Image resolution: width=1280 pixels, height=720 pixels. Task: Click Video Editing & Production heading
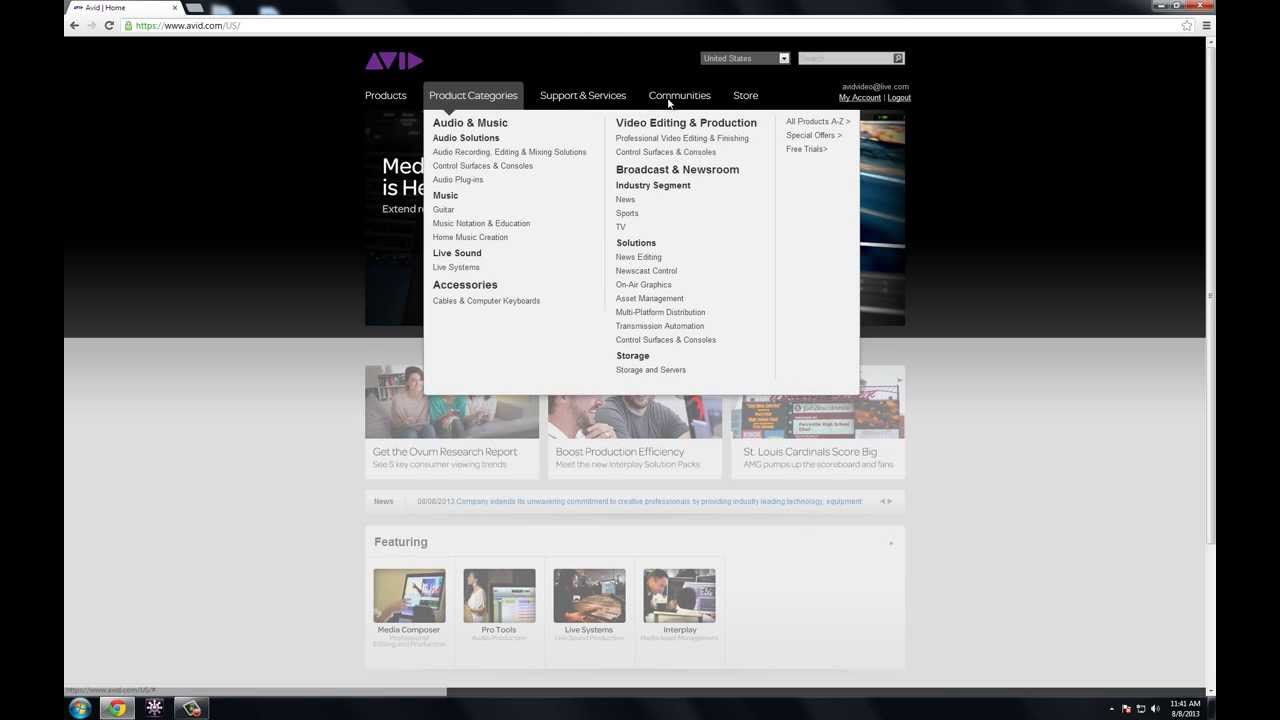pyautogui.click(x=686, y=123)
